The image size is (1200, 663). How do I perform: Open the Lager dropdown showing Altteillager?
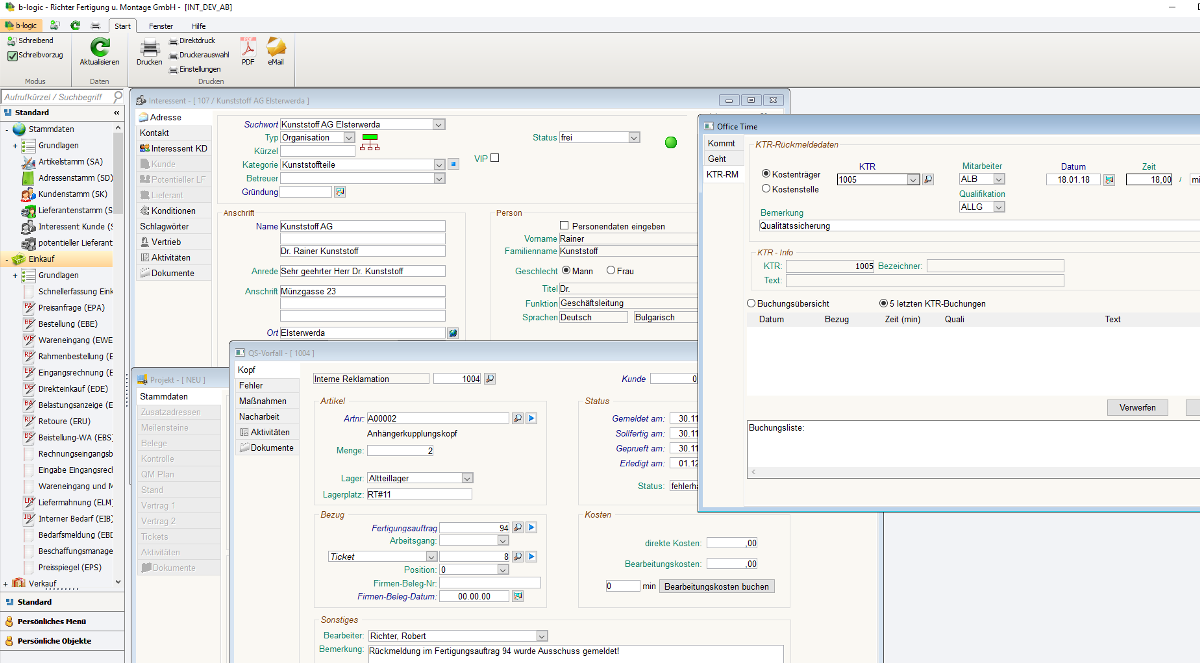click(x=467, y=478)
